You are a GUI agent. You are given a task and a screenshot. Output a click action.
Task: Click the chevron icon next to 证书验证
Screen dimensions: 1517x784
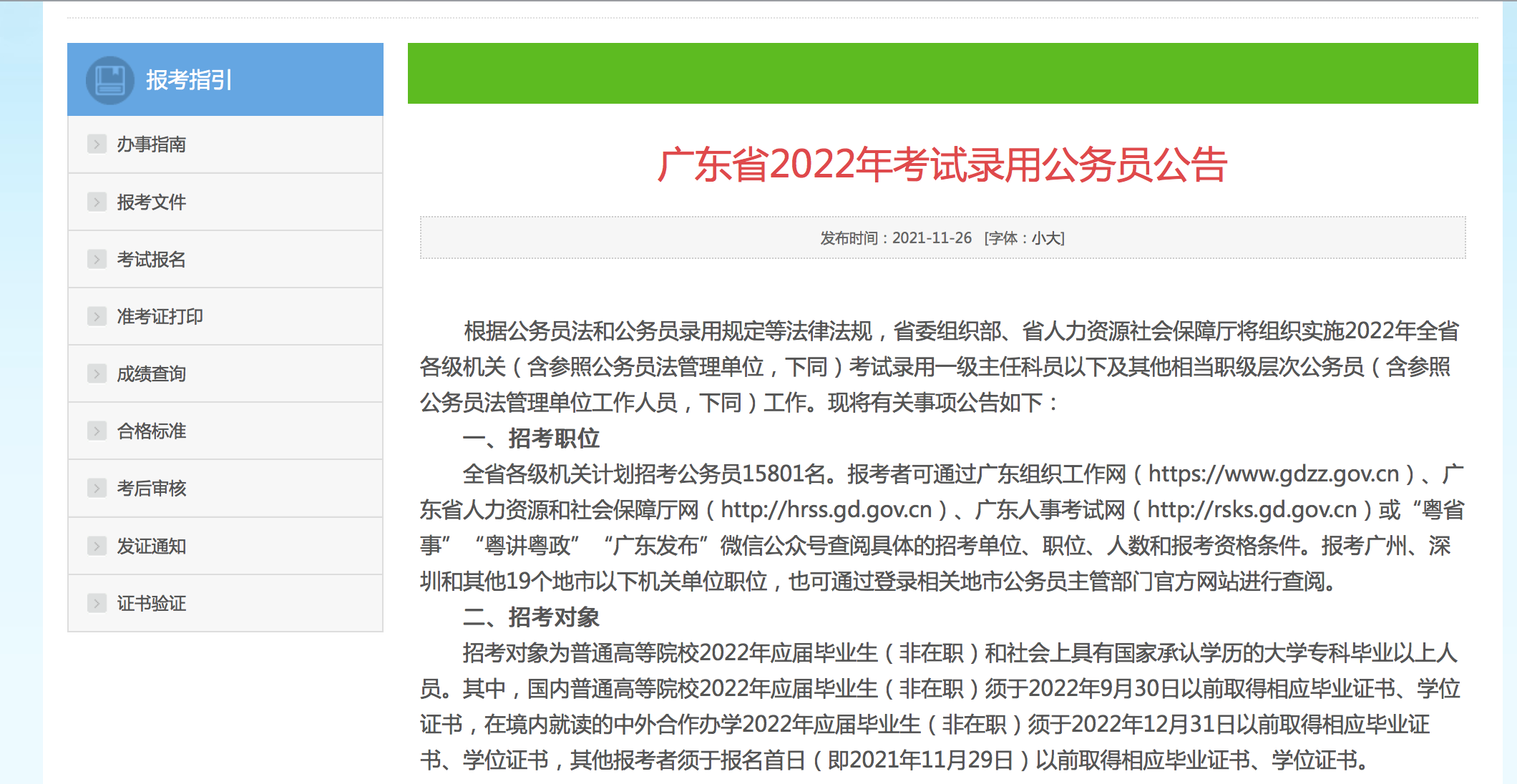pos(97,603)
